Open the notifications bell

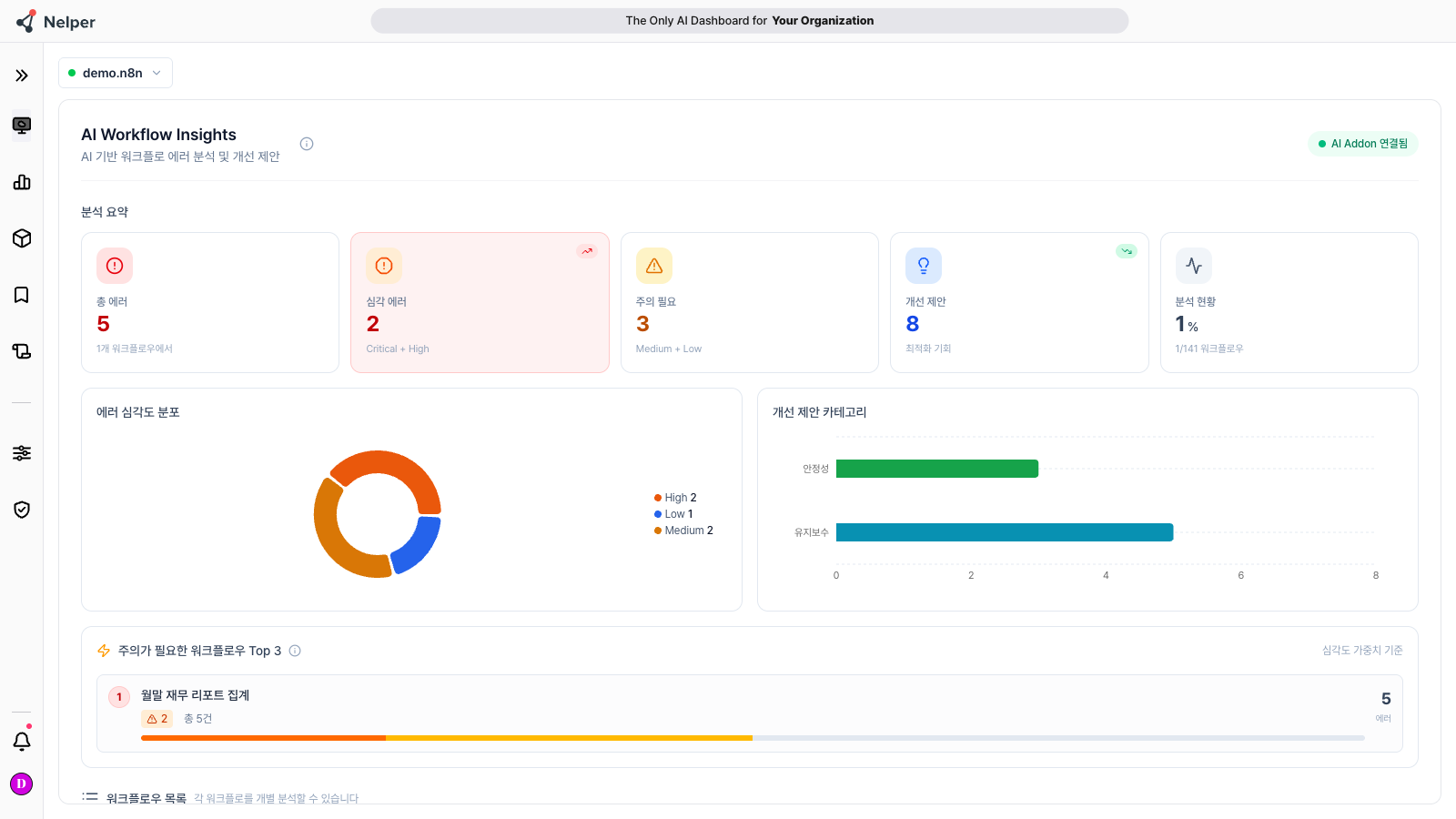click(x=22, y=741)
